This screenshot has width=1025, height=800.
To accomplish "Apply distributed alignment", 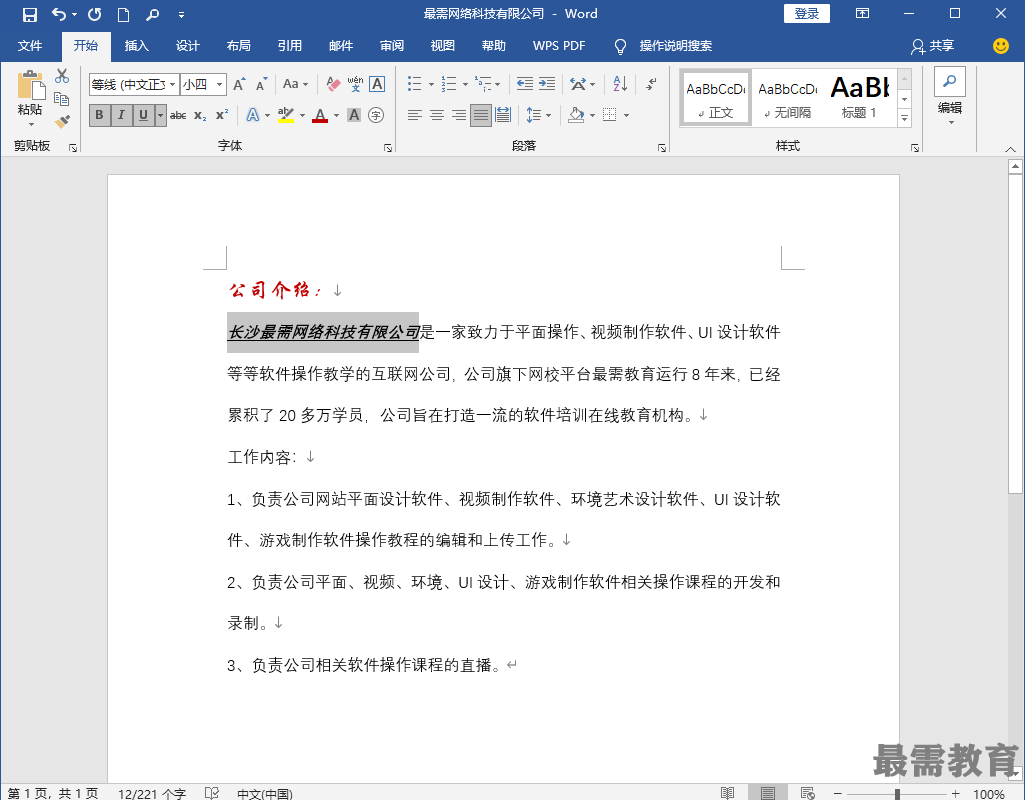I will (503, 116).
